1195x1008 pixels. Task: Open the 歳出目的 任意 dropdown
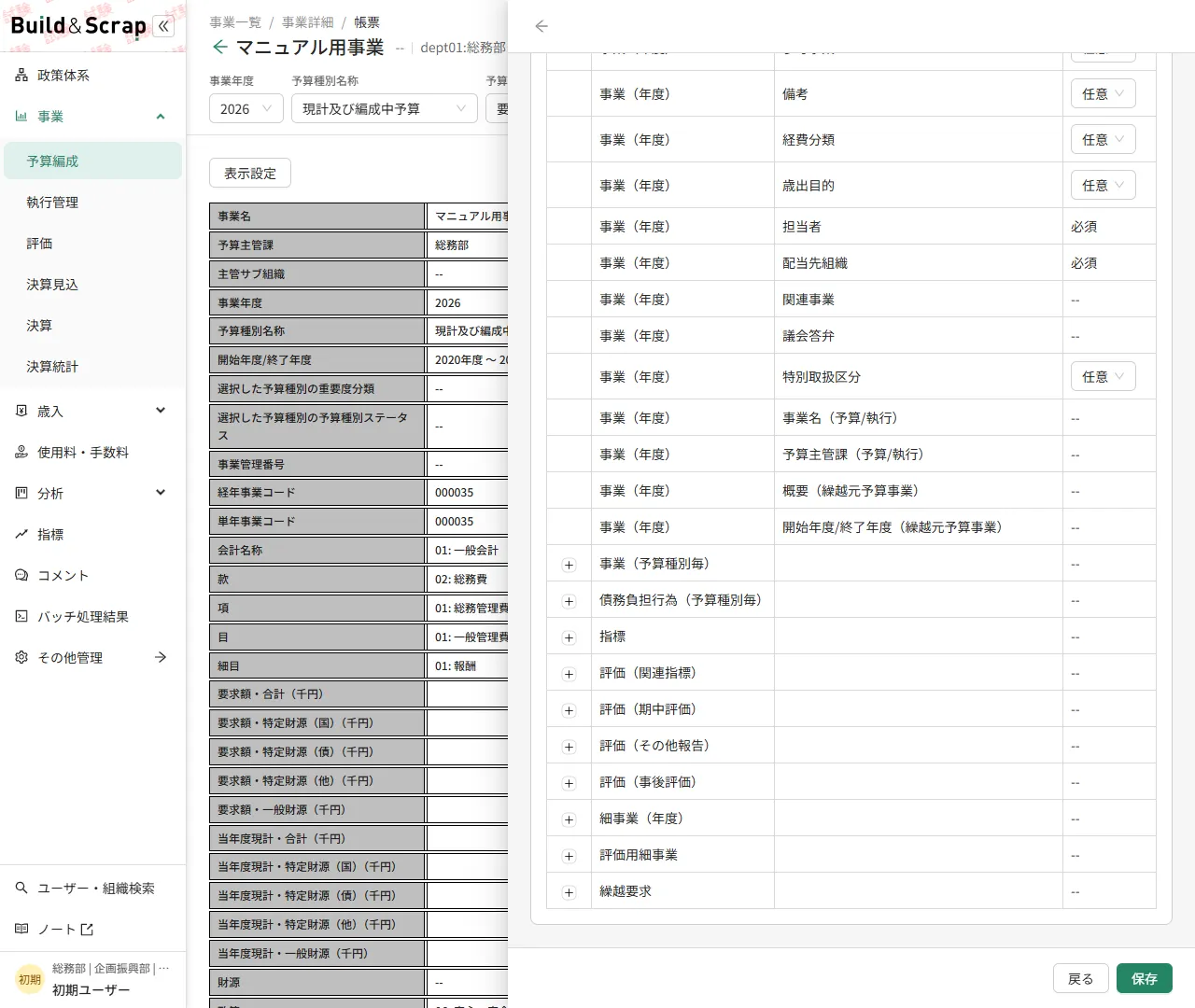(1104, 186)
